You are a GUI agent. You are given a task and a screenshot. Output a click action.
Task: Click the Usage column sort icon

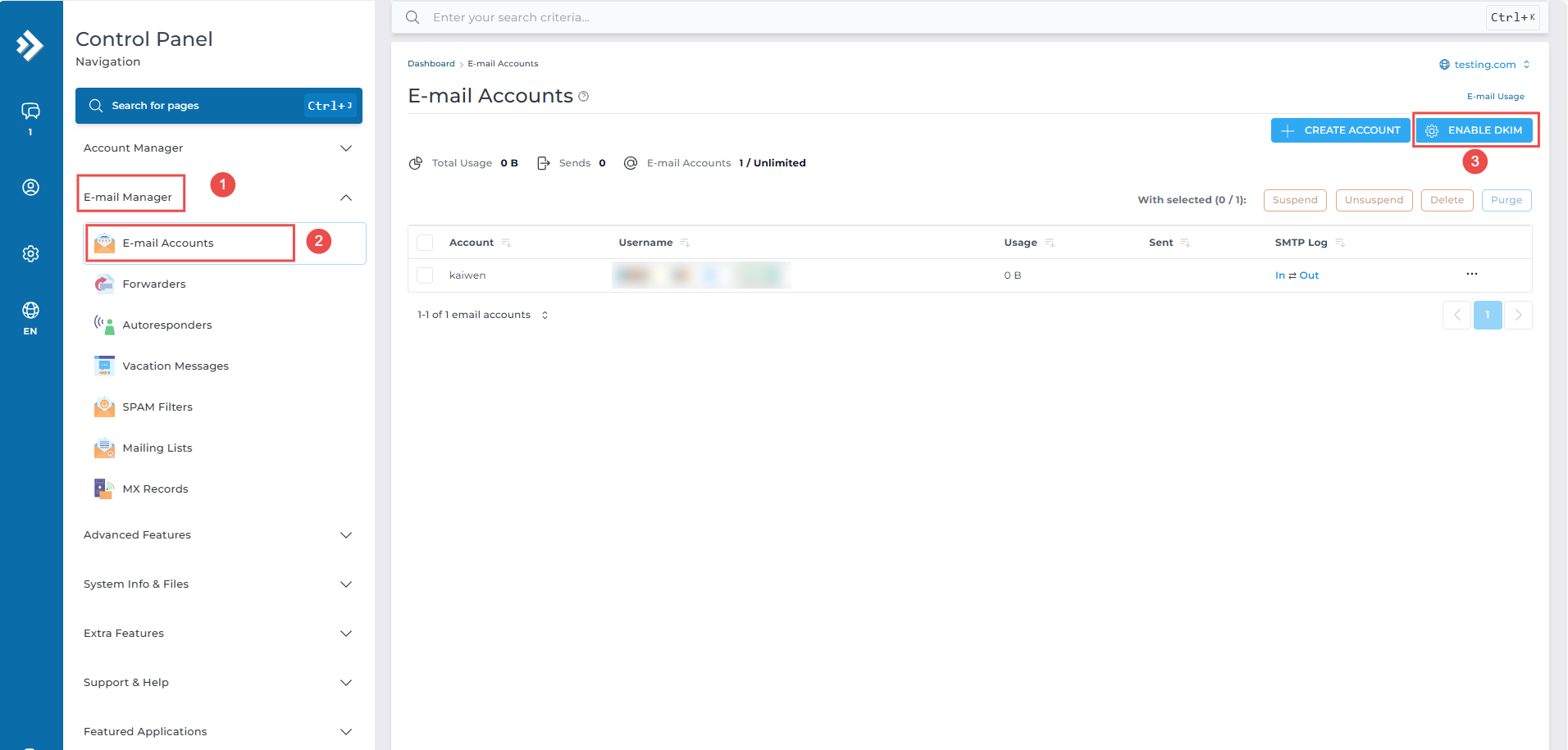coord(1050,243)
